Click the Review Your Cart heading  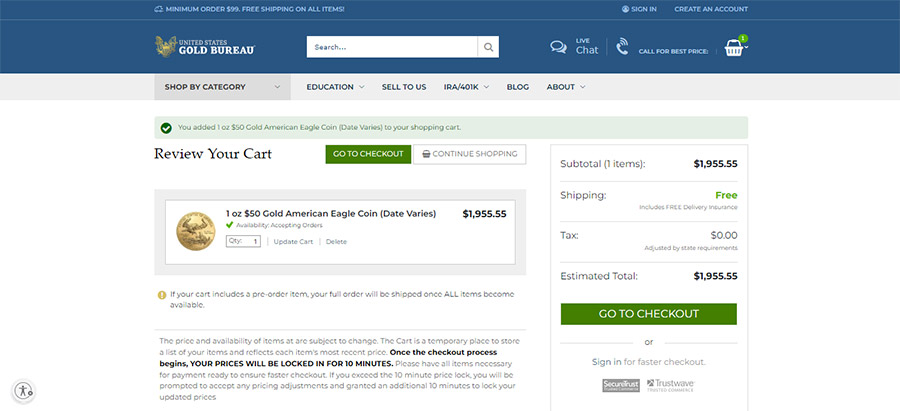pyautogui.click(x=213, y=154)
